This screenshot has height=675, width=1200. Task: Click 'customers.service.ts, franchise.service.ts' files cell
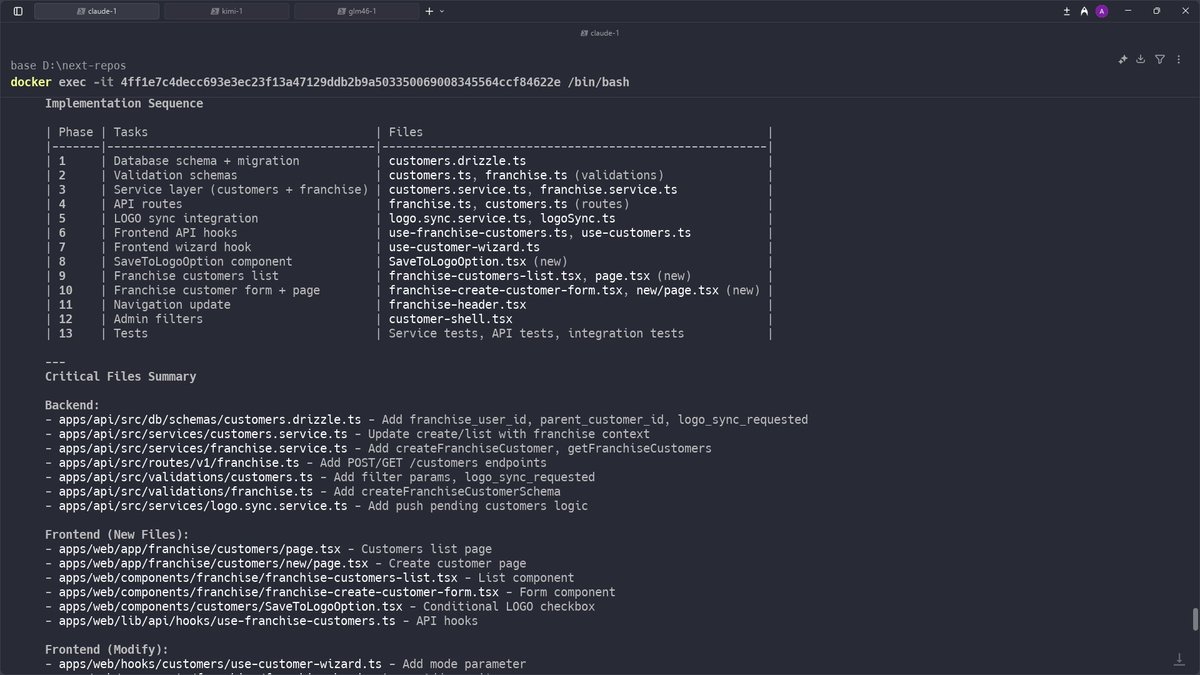pos(533,190)
